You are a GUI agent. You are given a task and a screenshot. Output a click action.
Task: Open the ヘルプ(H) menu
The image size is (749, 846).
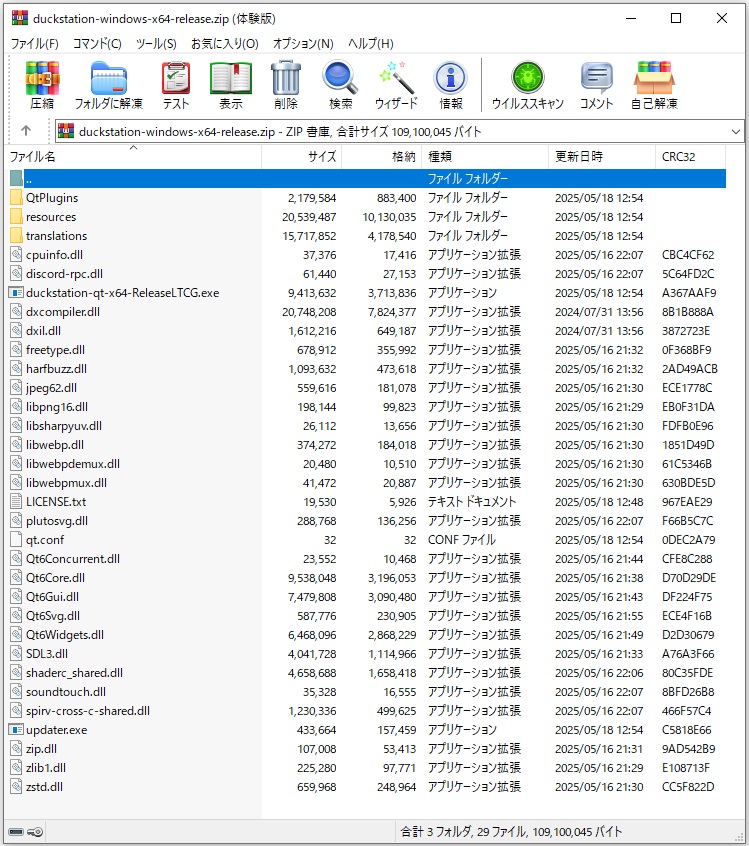coord(371,43)
